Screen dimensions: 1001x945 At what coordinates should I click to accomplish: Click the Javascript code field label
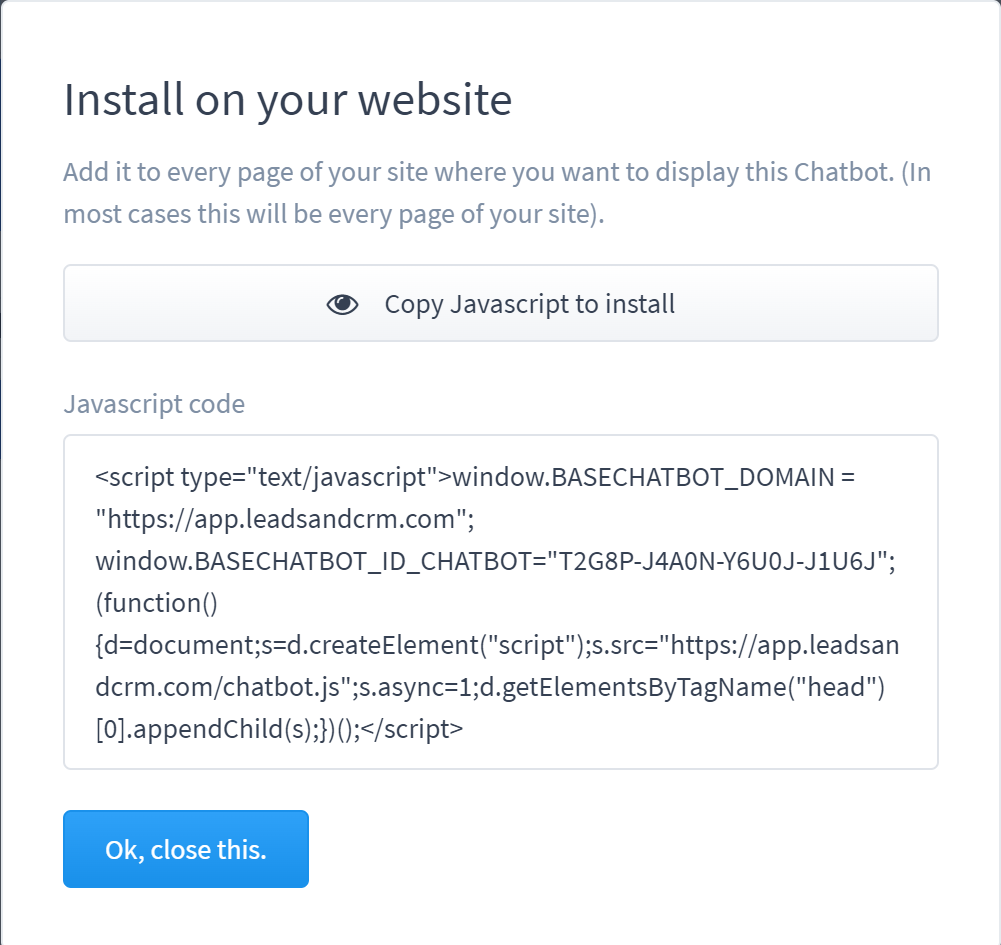click(x=154, y=404)
